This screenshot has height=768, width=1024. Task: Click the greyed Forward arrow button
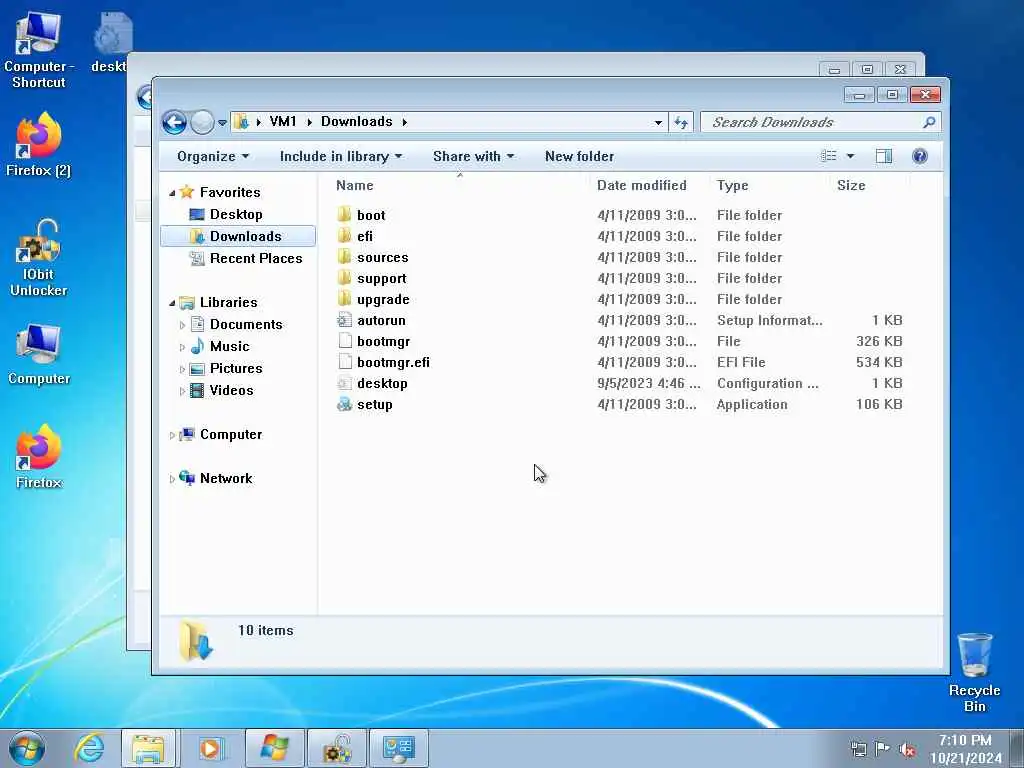202,122
